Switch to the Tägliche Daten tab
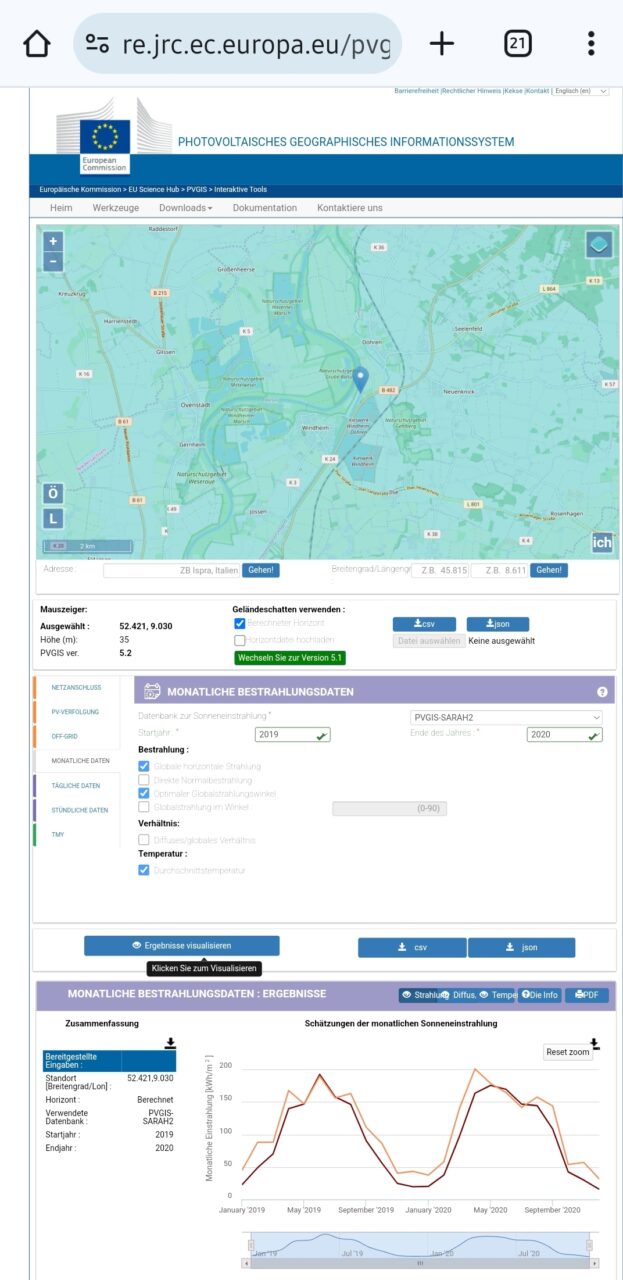The height and width of the screenshot is (1280, 623). (78, 785)
